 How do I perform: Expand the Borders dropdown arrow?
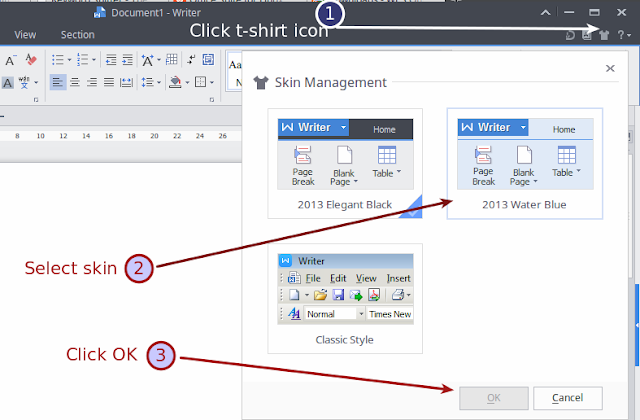212,82
